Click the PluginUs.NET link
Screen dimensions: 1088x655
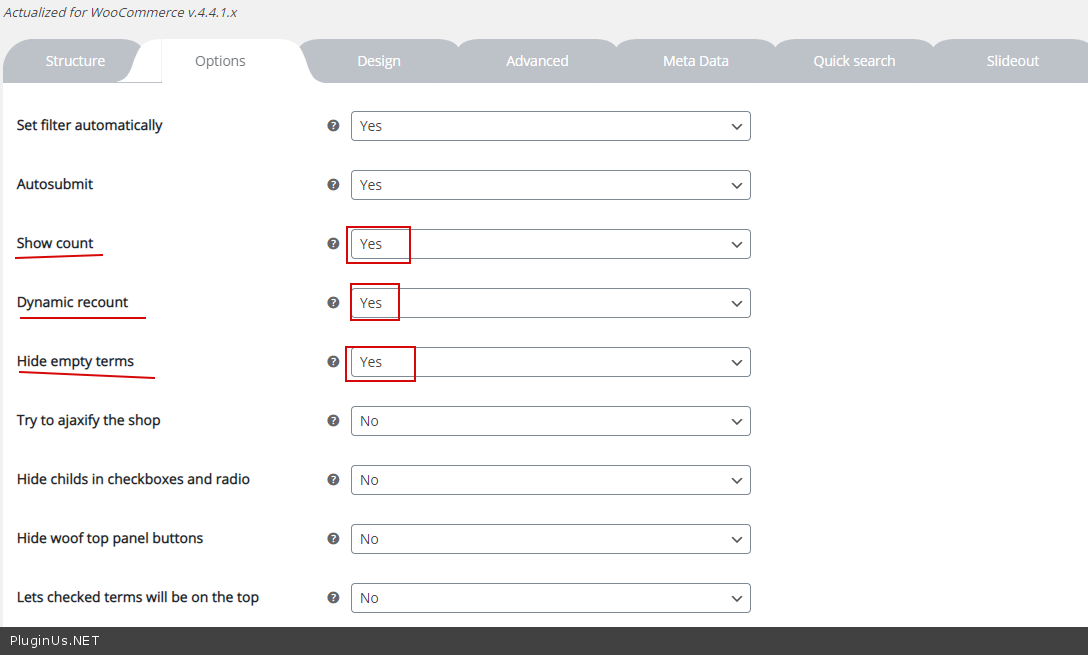coord(55,641)
